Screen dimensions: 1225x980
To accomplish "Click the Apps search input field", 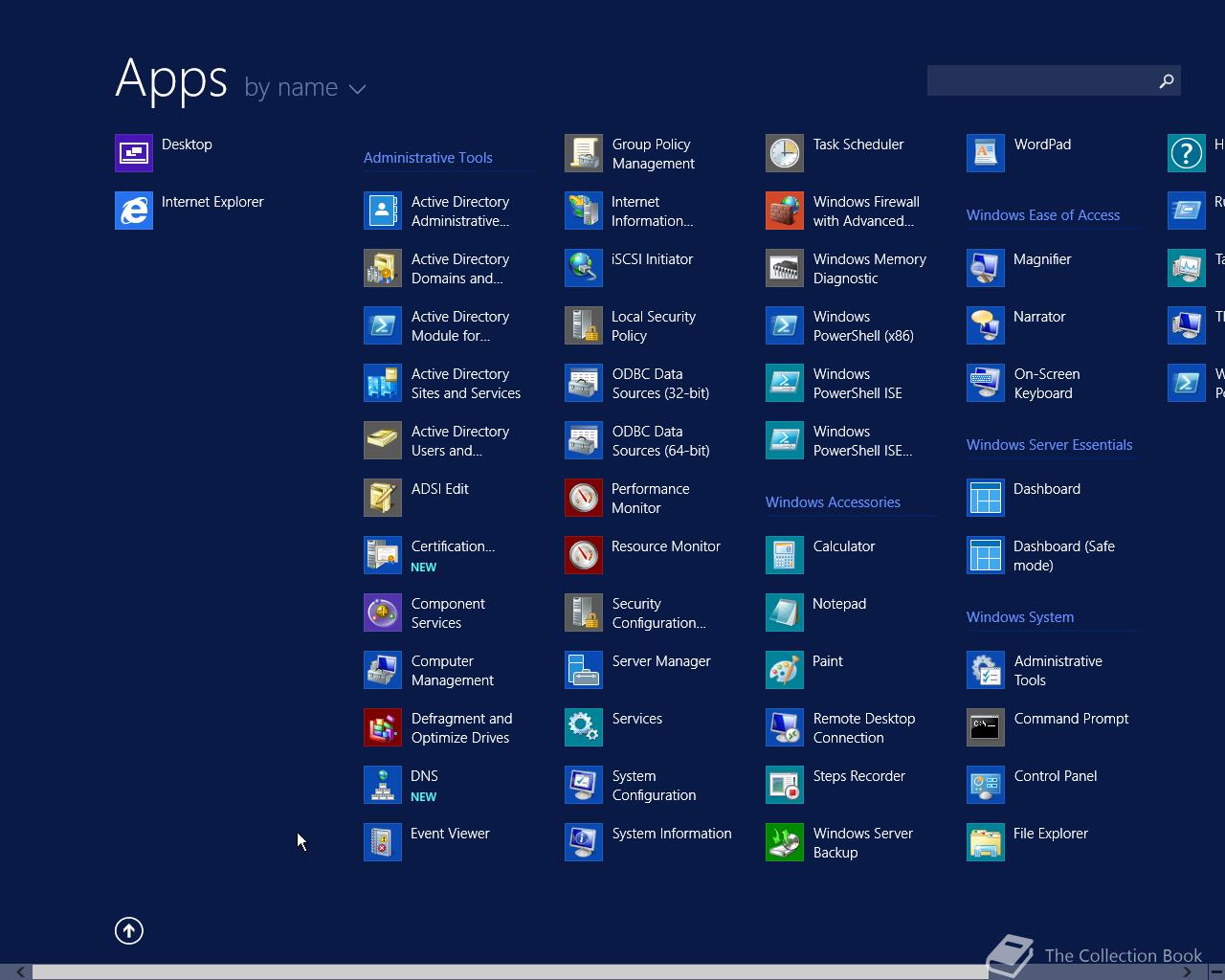I will click(1040, 80).
